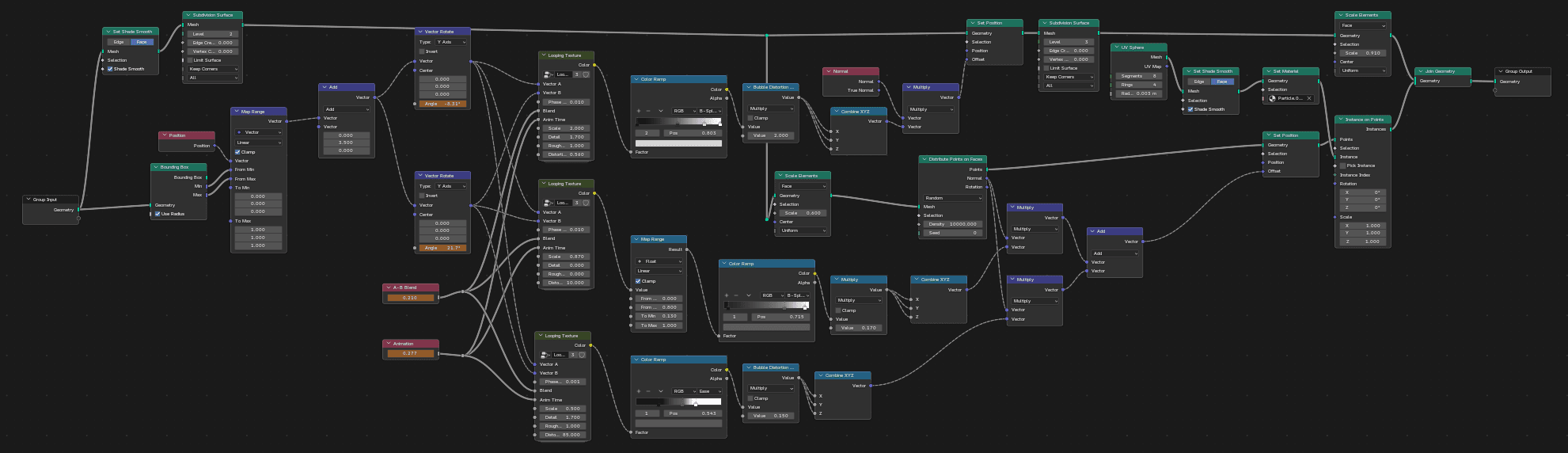Collapse the Normal node
This screenshot has height=453, width=1568.
pos(827,71)
